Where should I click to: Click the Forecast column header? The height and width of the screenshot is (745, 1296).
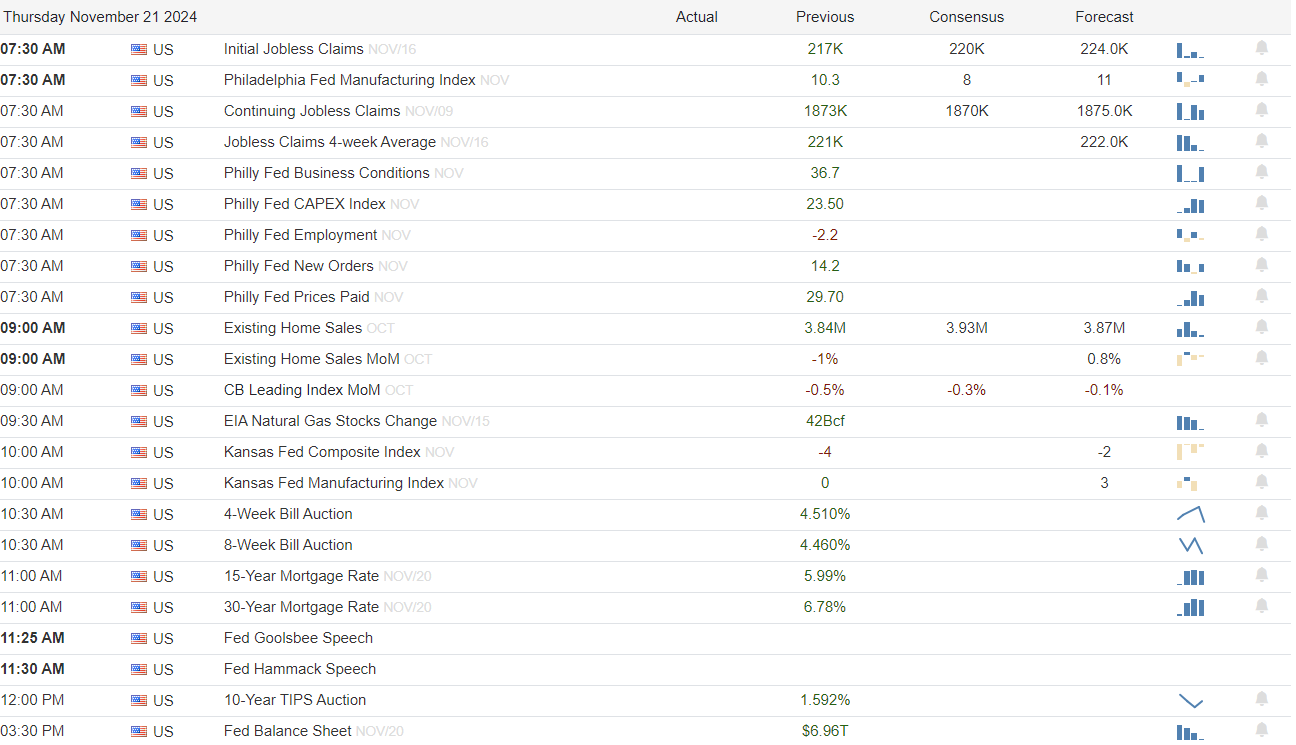(1105, 17)
